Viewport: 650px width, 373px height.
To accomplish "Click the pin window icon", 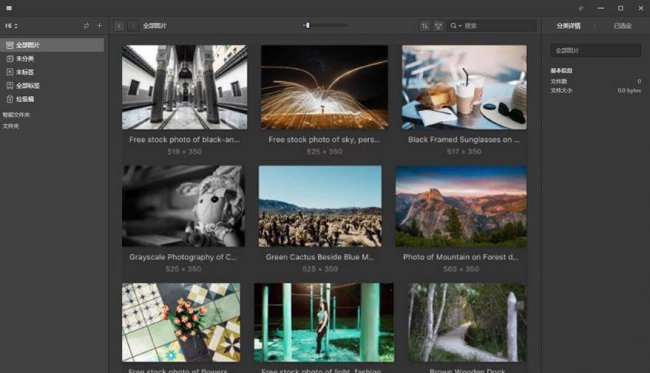I will click(x=581, y=8).
